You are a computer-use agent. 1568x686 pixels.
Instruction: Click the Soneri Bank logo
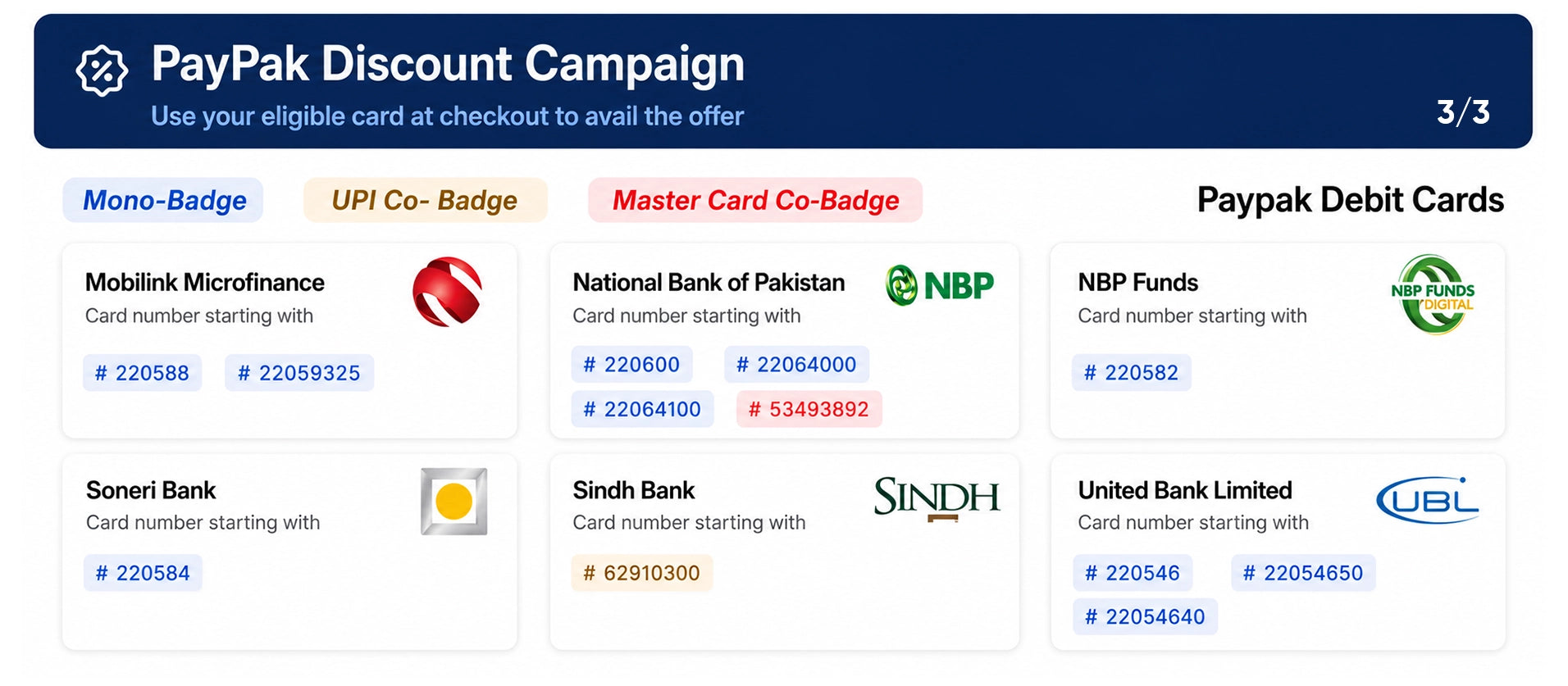[454, 502]
